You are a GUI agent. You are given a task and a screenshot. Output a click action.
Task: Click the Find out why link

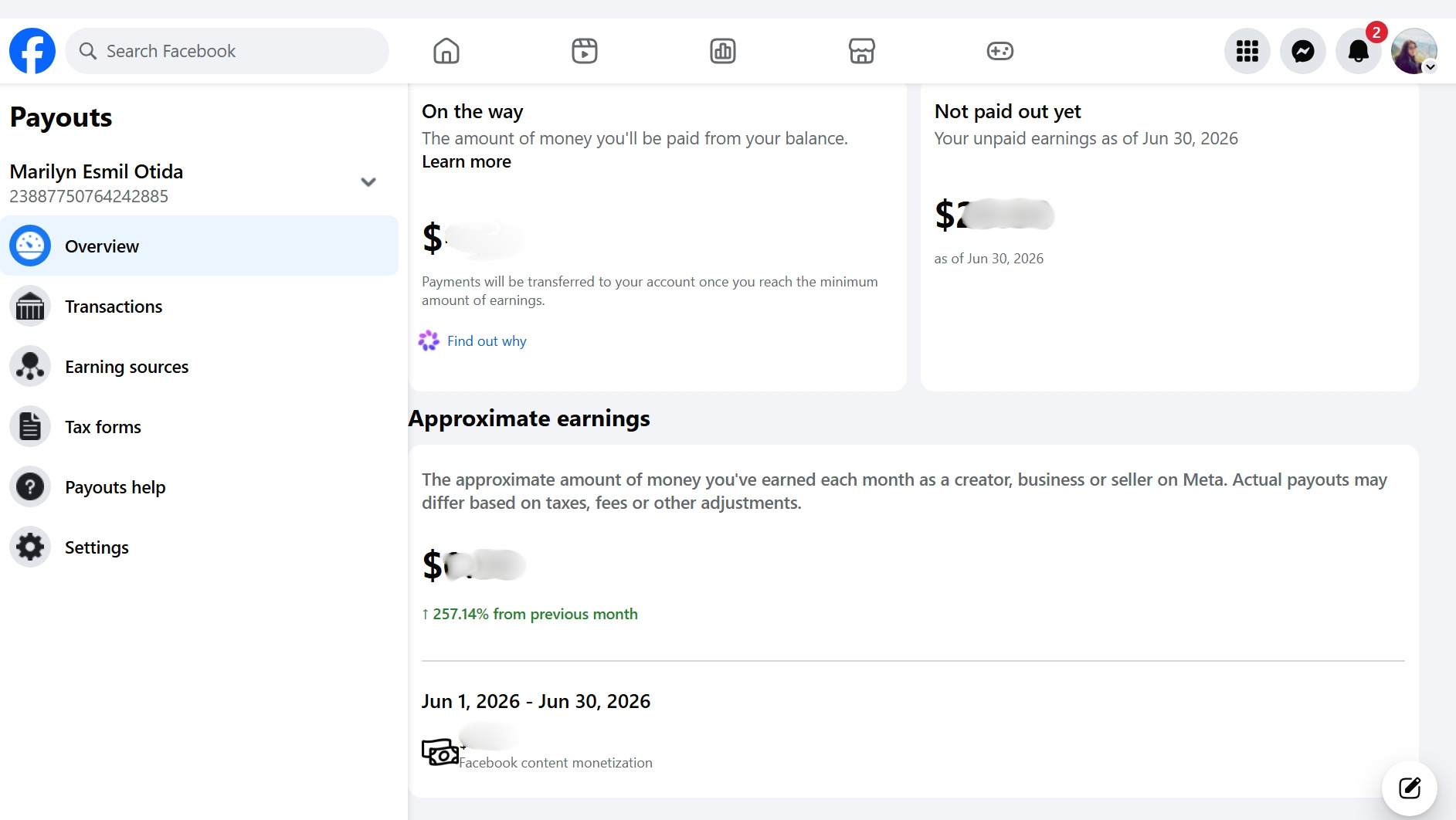click(x=487, y=341)
